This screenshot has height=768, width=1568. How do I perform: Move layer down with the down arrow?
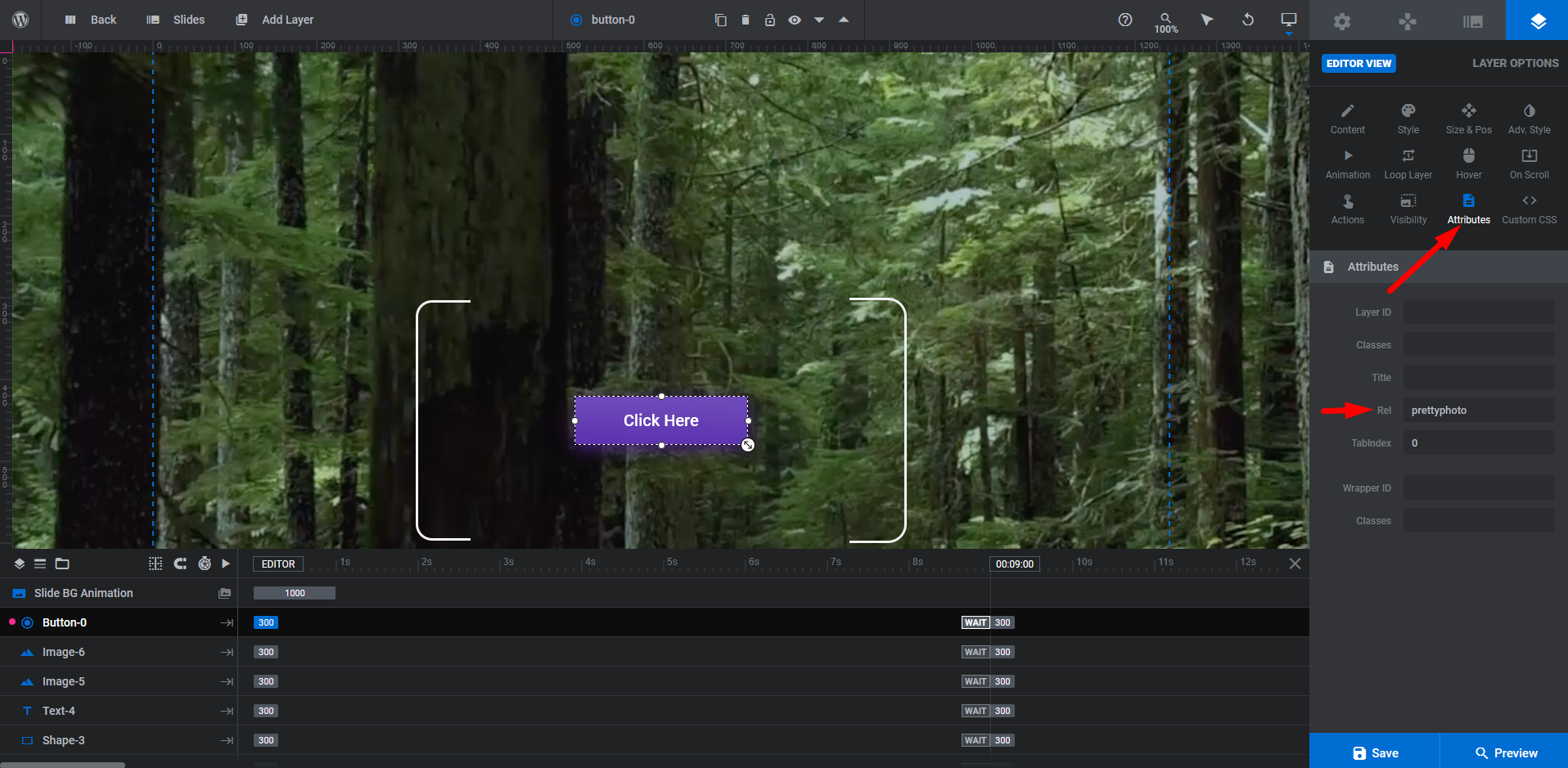point(819,20)
